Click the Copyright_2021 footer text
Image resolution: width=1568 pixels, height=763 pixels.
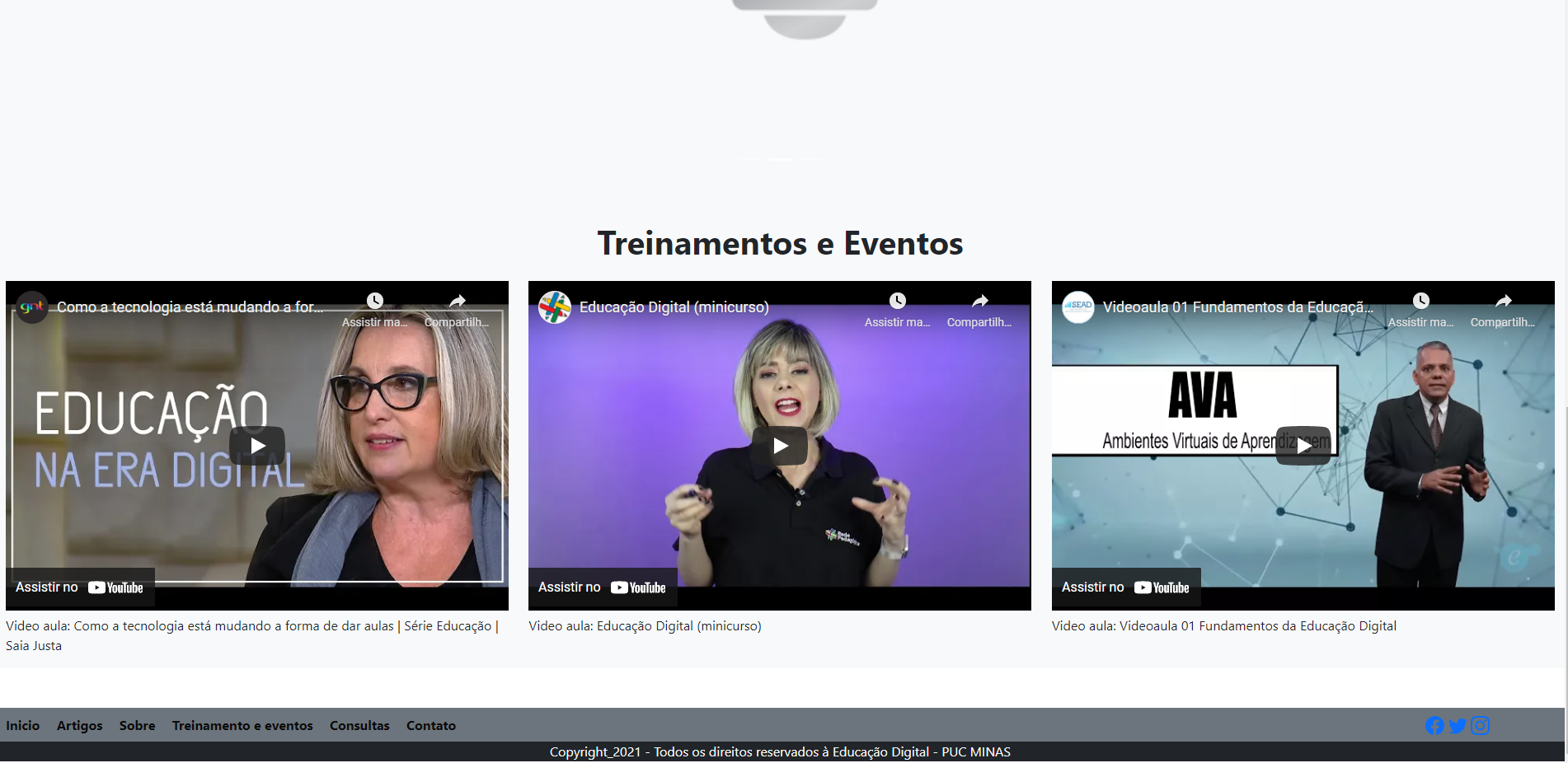780,752
